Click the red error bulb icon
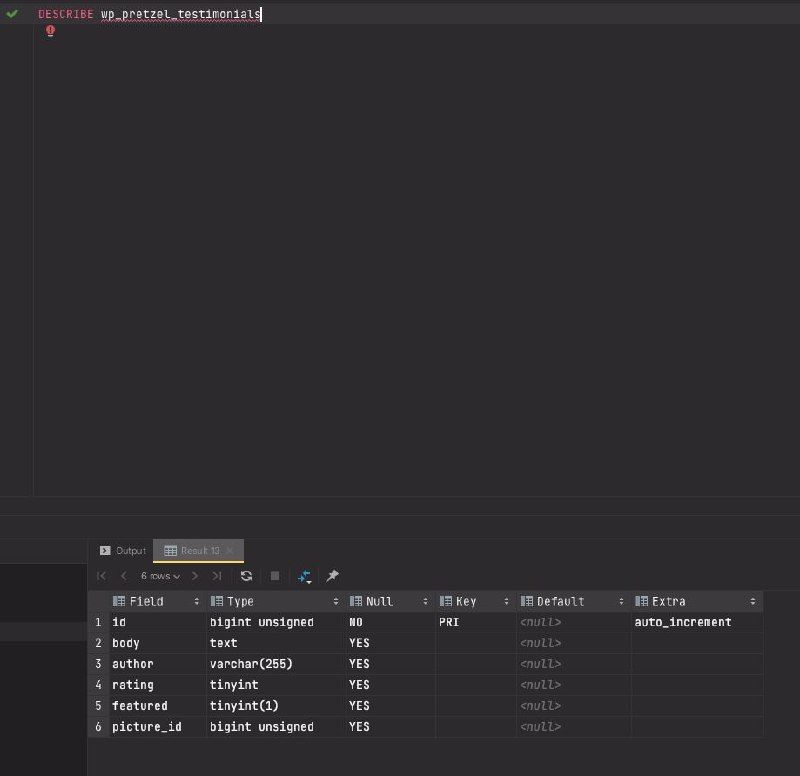This screenshot has height=776, width=800. [50, 31]
